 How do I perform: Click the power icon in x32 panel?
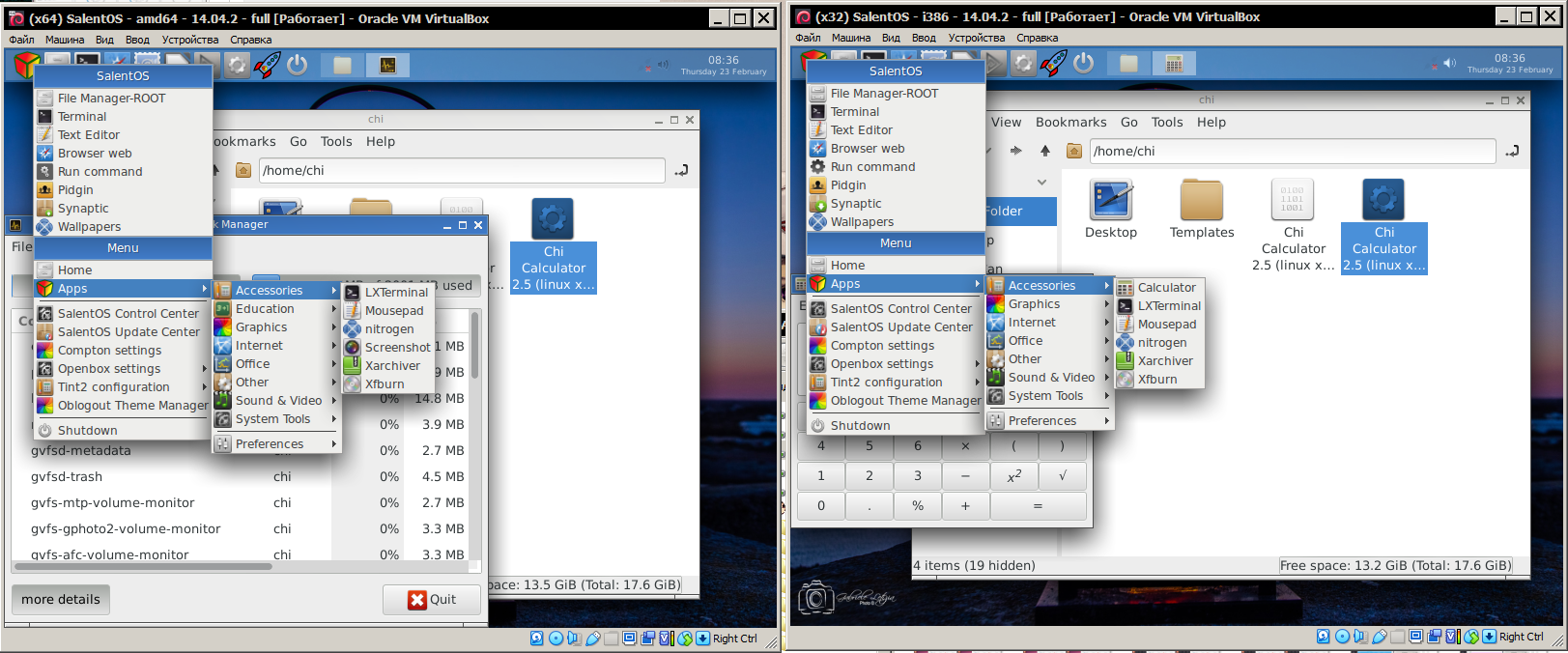click(1084, 63)
